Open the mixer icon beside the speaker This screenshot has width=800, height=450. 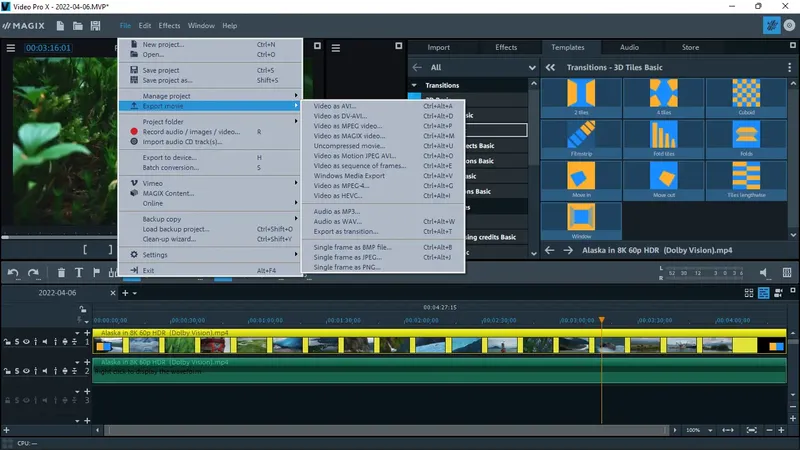[787, 273]
